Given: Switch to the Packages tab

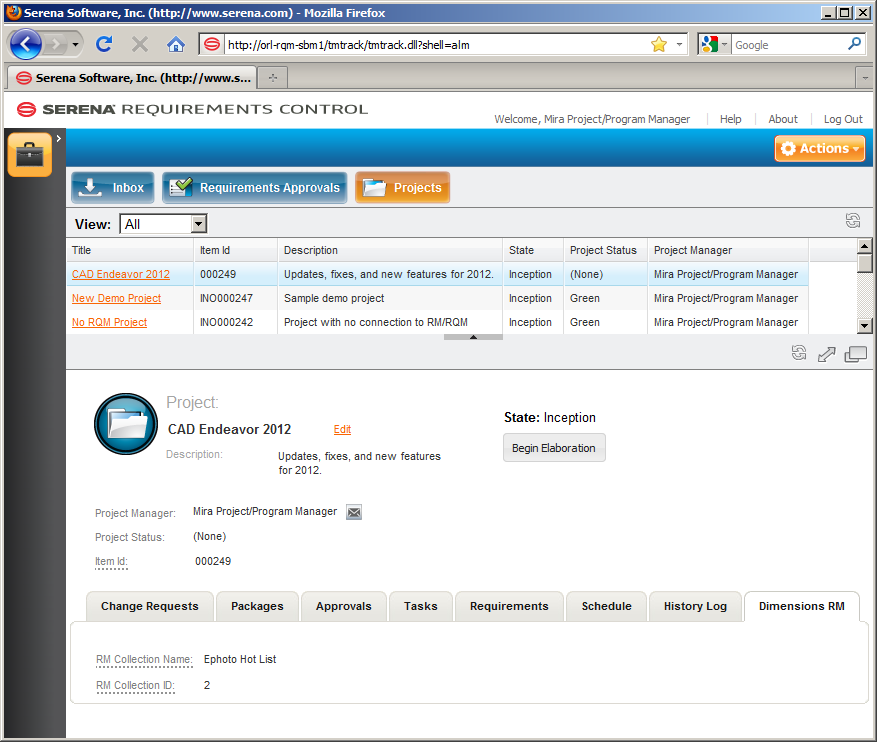Looking at the screenshot, I should tap(257, 607).
